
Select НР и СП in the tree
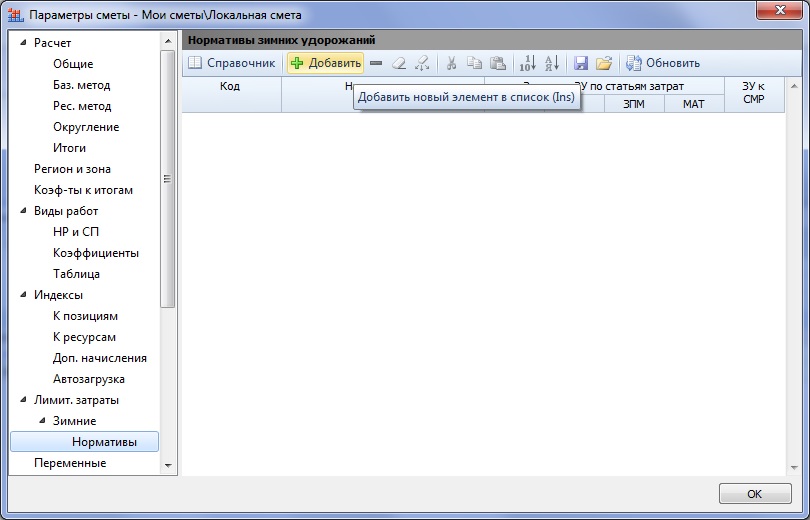(x=75, y=232)
